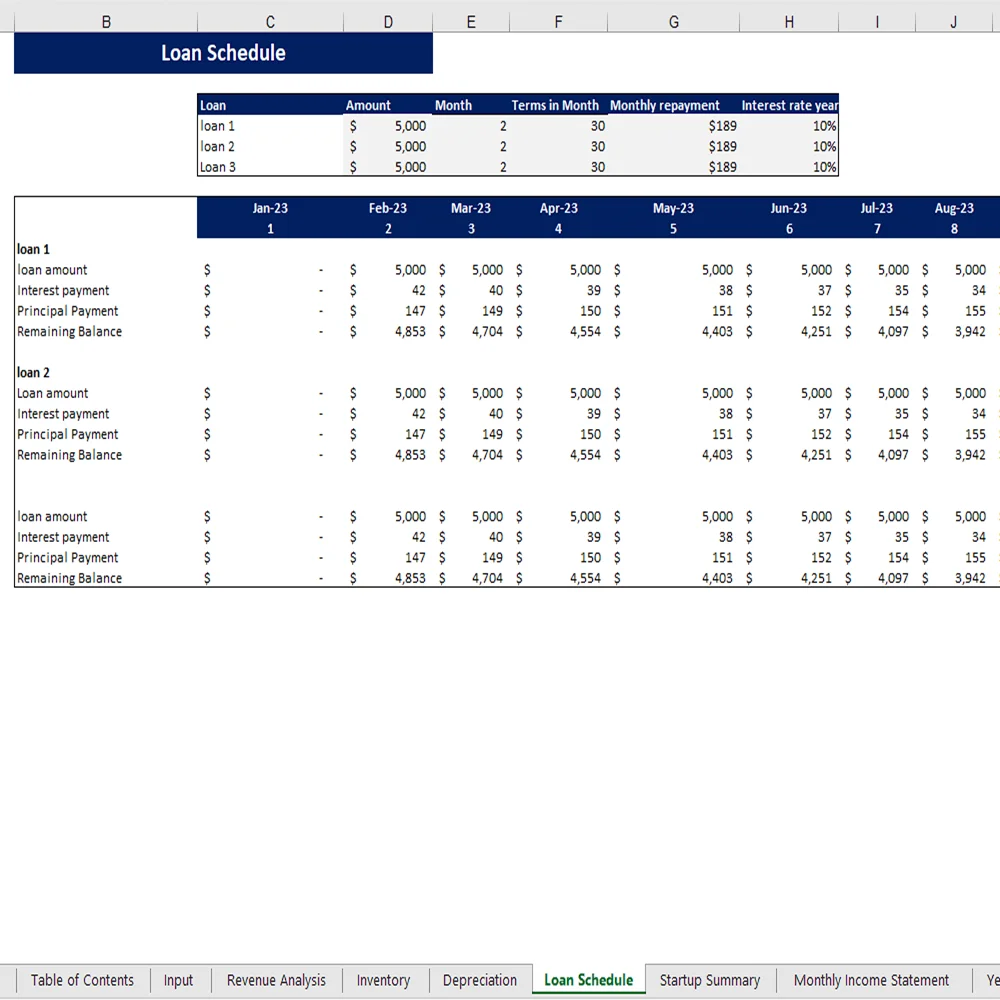Select the 'Loan' summary table header
Viewport: 1000px width, 1000px height.
pyautogui.click(x=270, y=105)
